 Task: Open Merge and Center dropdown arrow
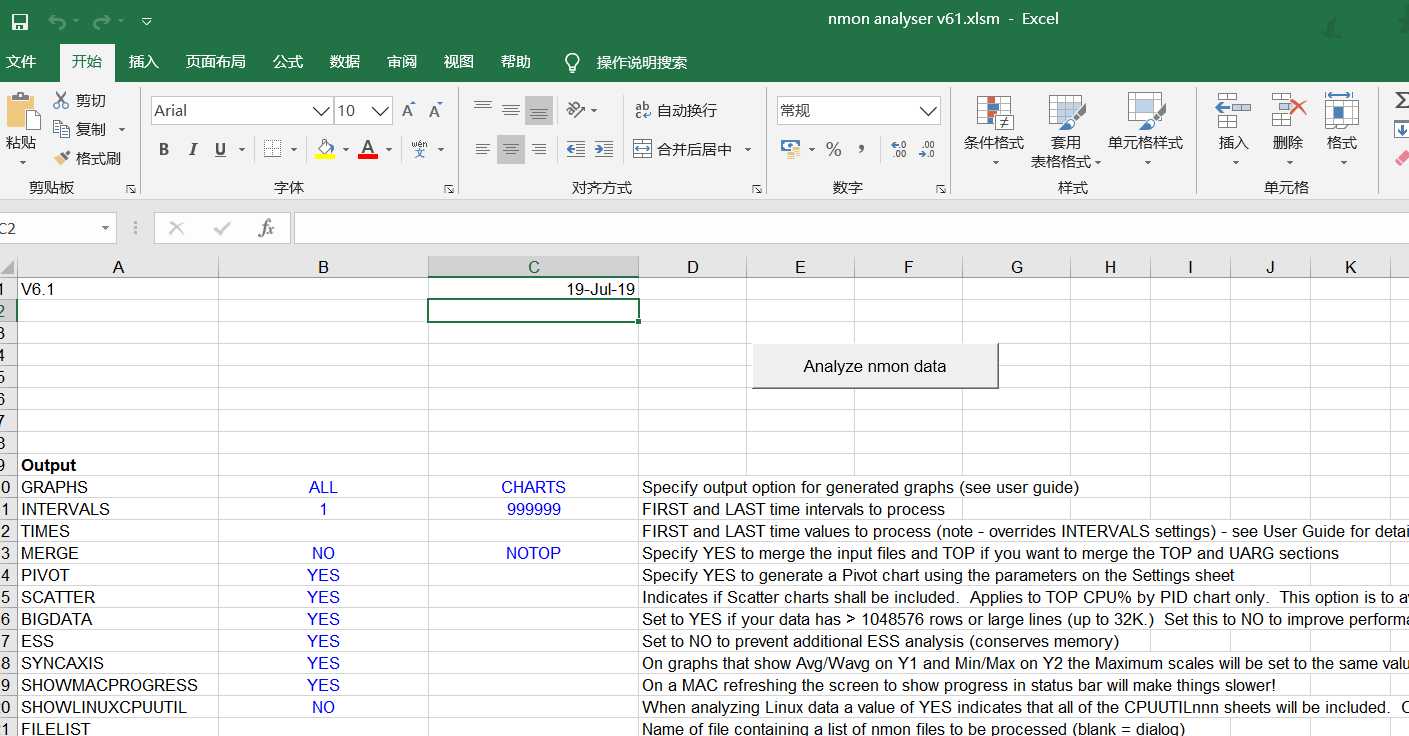point(748,150)
